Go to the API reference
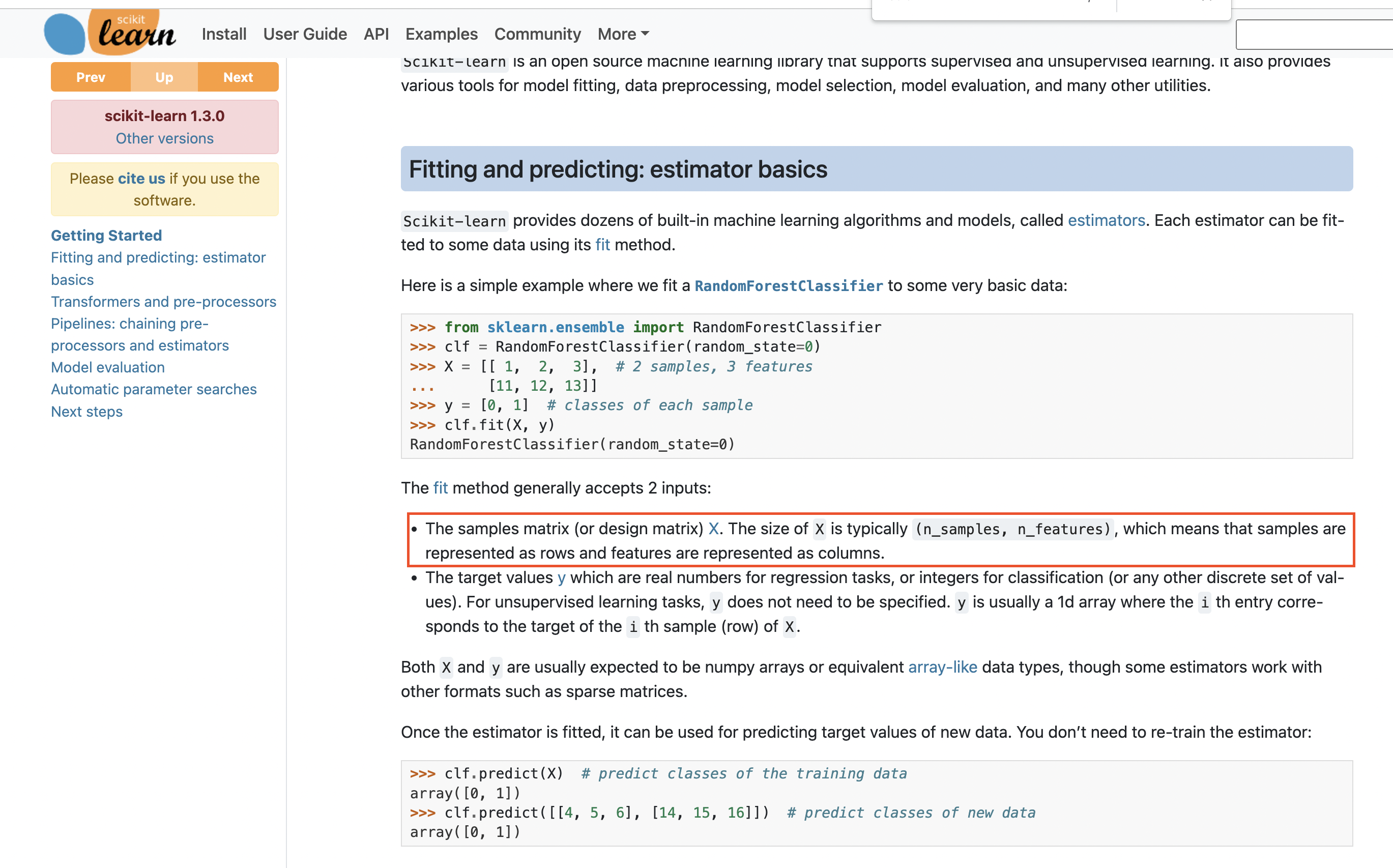The width and height of the screenshot is (1393, 868). point(376,35)
